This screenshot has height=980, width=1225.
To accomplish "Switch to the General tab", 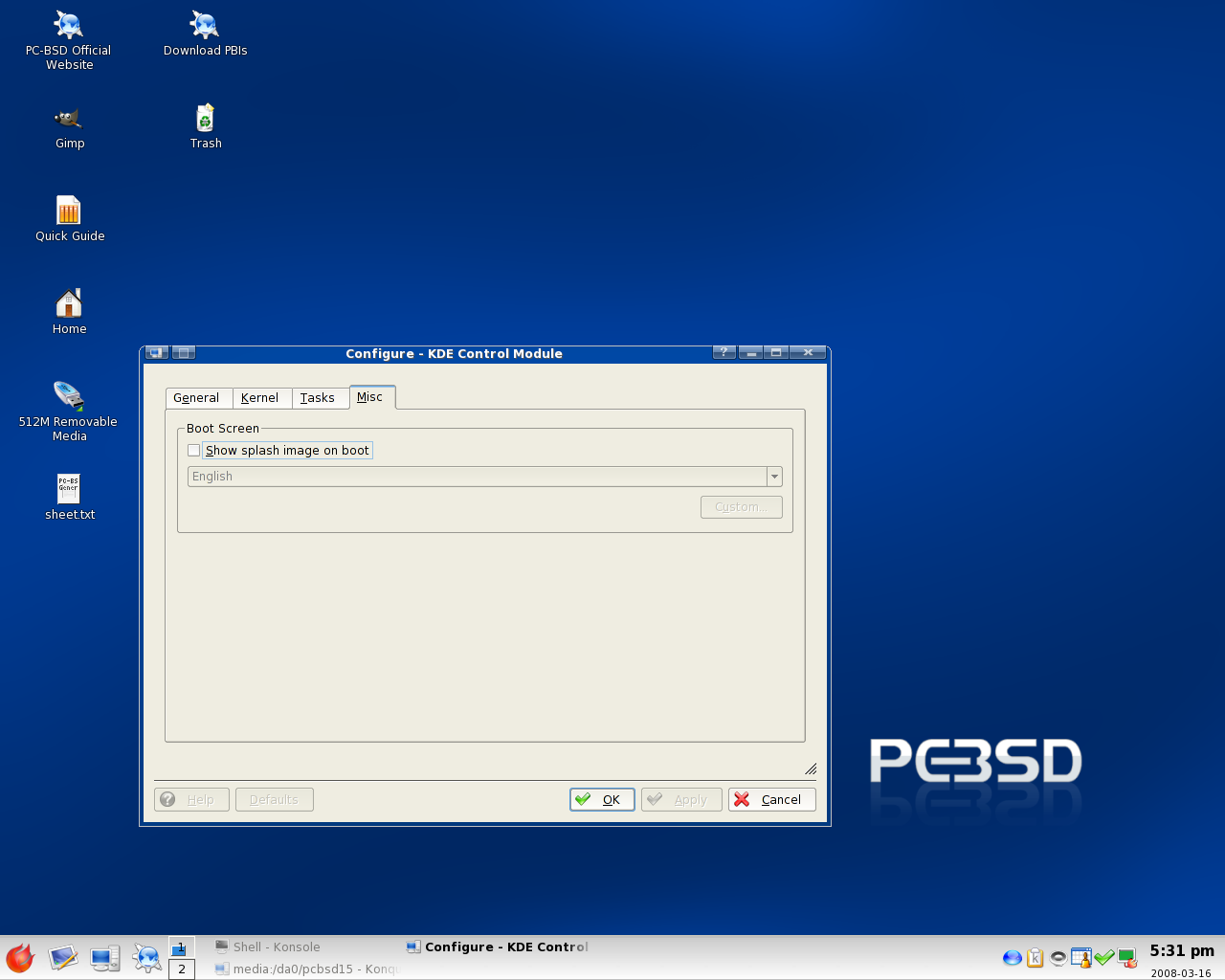I will tap(199, 398).
